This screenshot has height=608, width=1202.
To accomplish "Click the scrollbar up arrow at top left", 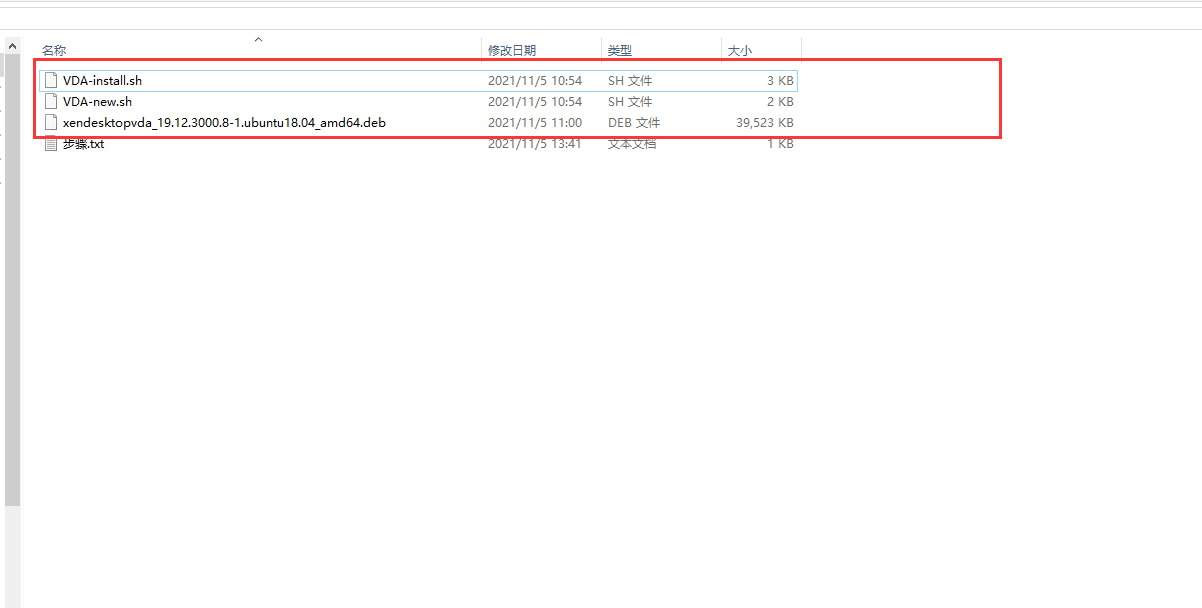I will [11, 44].
